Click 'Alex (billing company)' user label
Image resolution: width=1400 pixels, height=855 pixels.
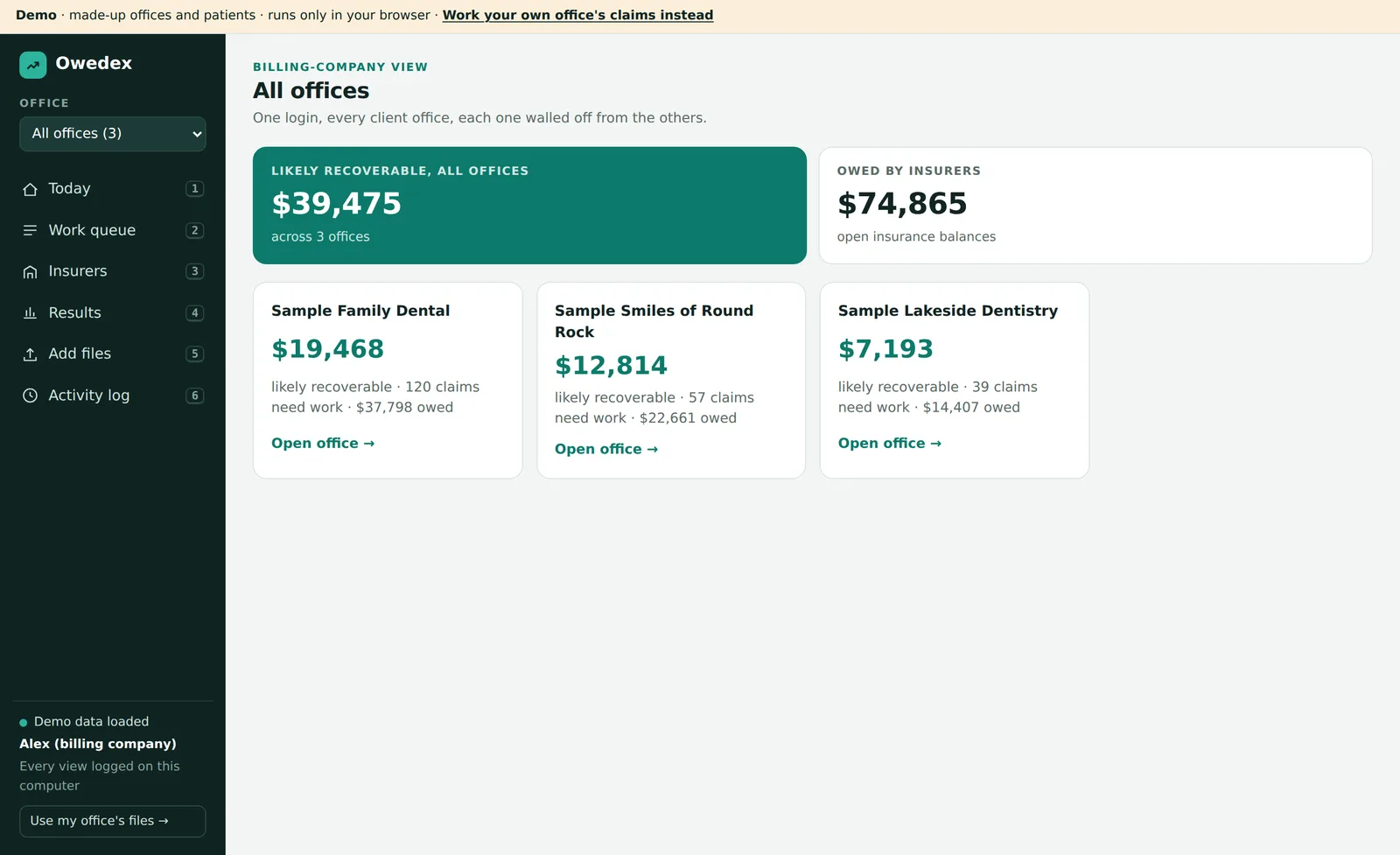point(98,744)
